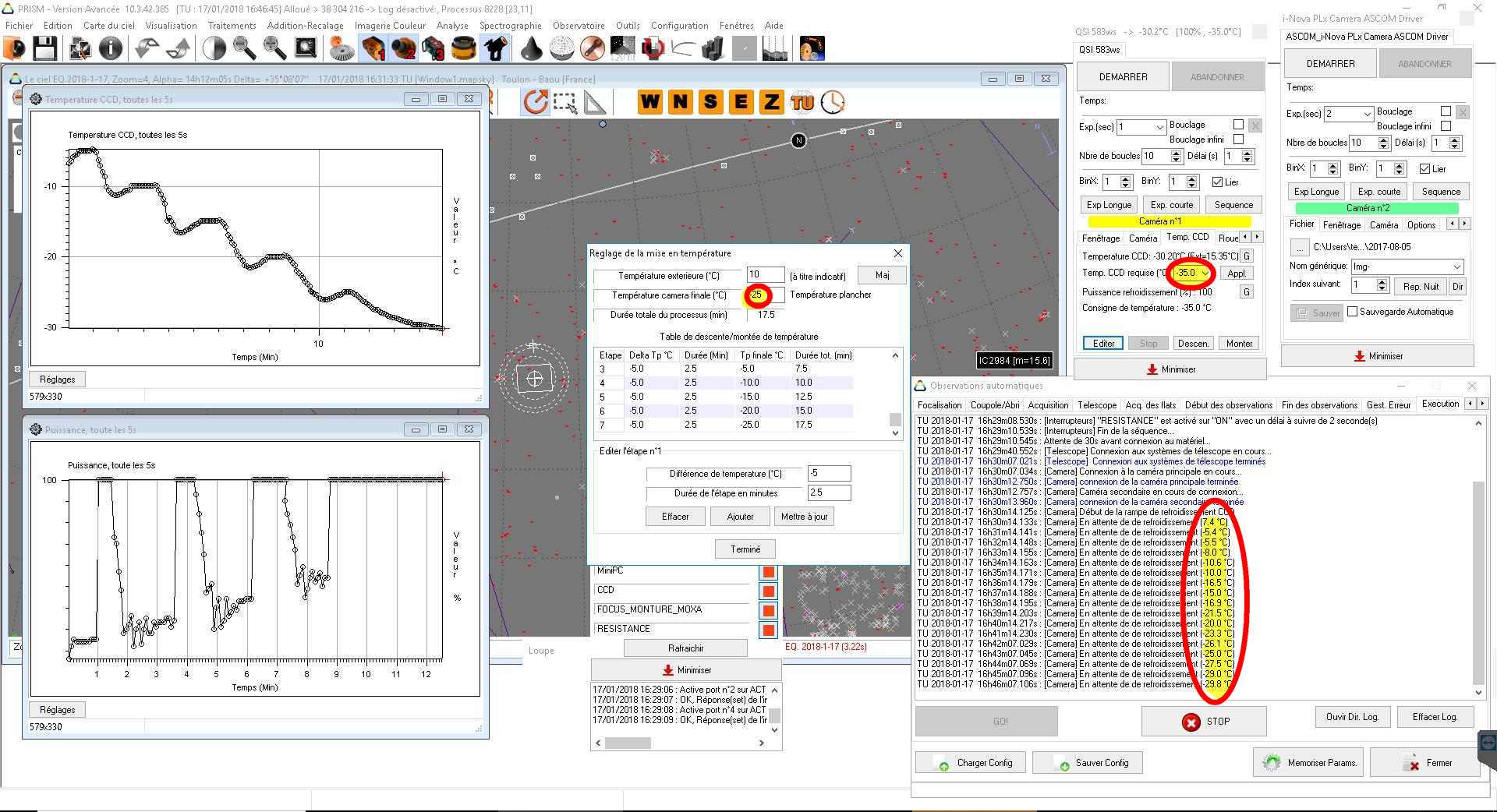Toggle Lier checkbox in i-Nova camera panel
Viewport: 1497px width, 812px height.
pyautogui.click(x=1424, y=169)
